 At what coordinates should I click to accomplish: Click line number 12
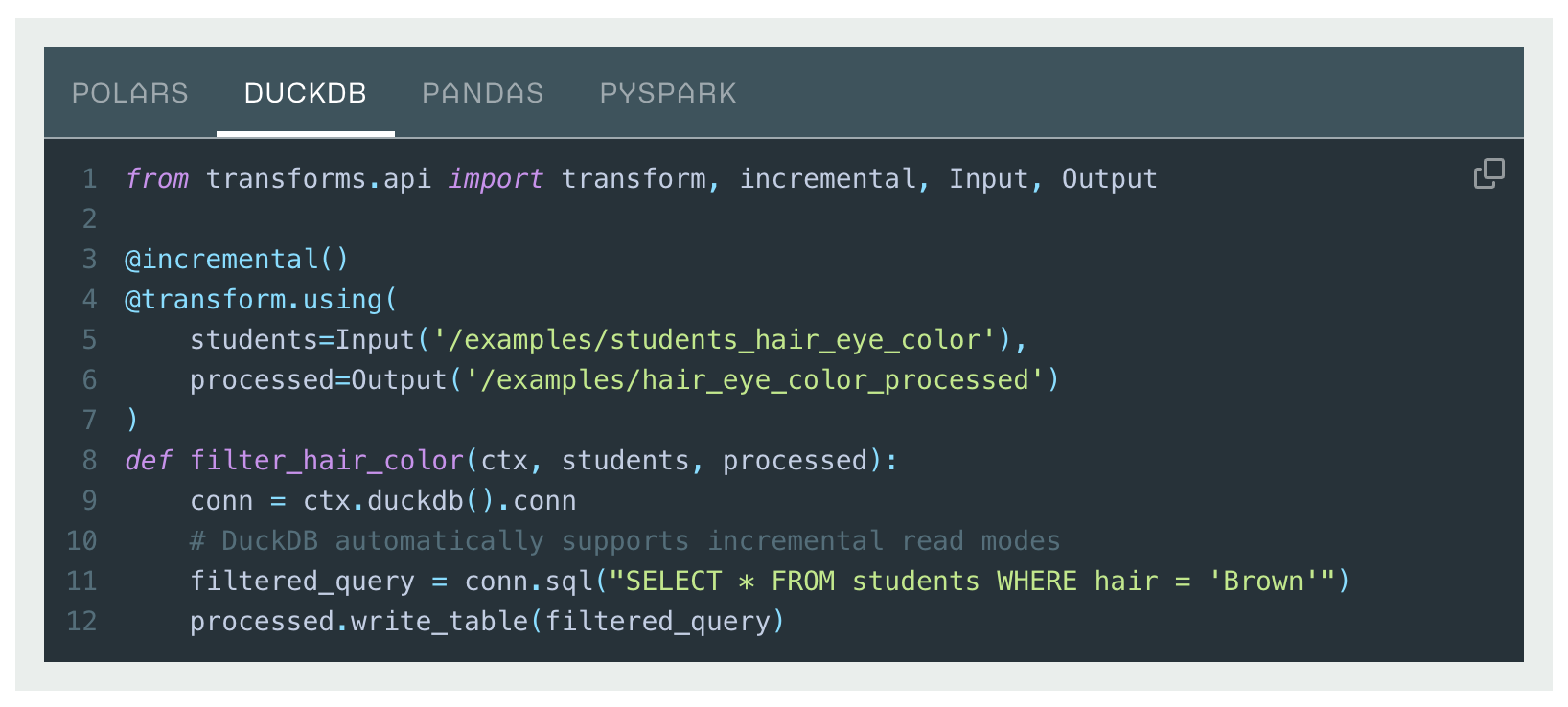(81, 621)
